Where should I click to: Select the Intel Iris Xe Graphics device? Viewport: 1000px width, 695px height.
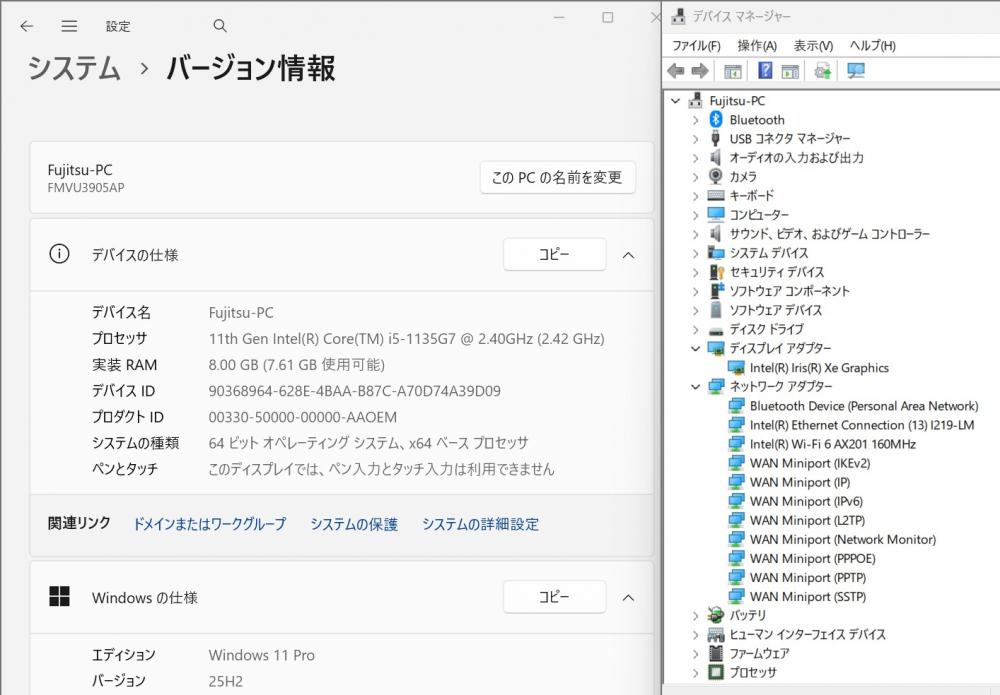tap(818, 368)
